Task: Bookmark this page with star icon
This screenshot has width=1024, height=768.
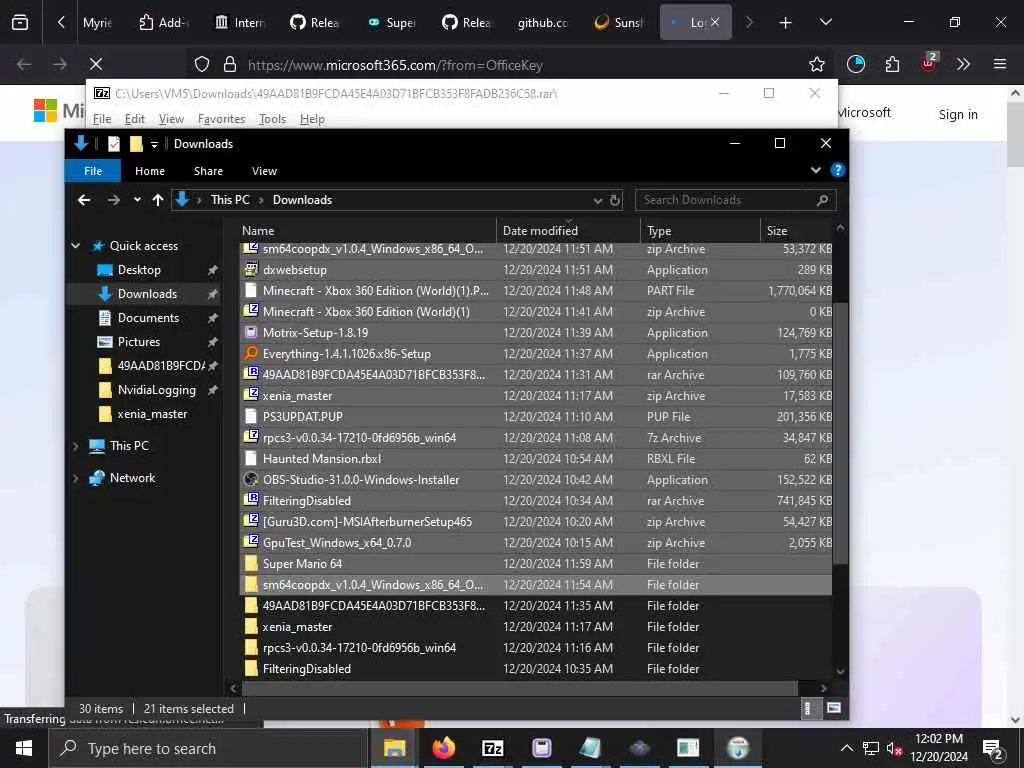Action: pyautogui.click(x=816, y=64)
